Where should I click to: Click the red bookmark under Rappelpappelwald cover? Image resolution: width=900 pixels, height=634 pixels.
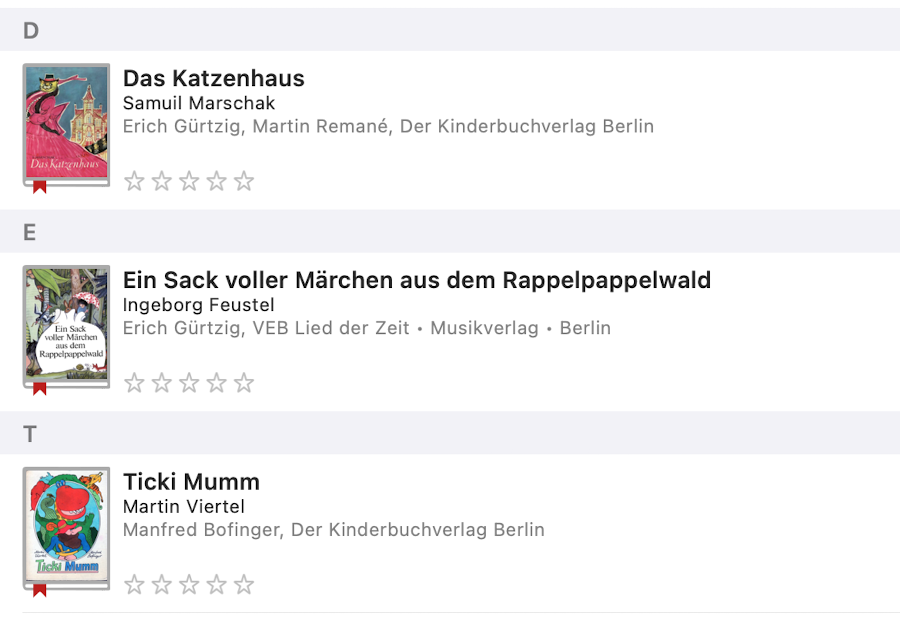coord(40,389)
